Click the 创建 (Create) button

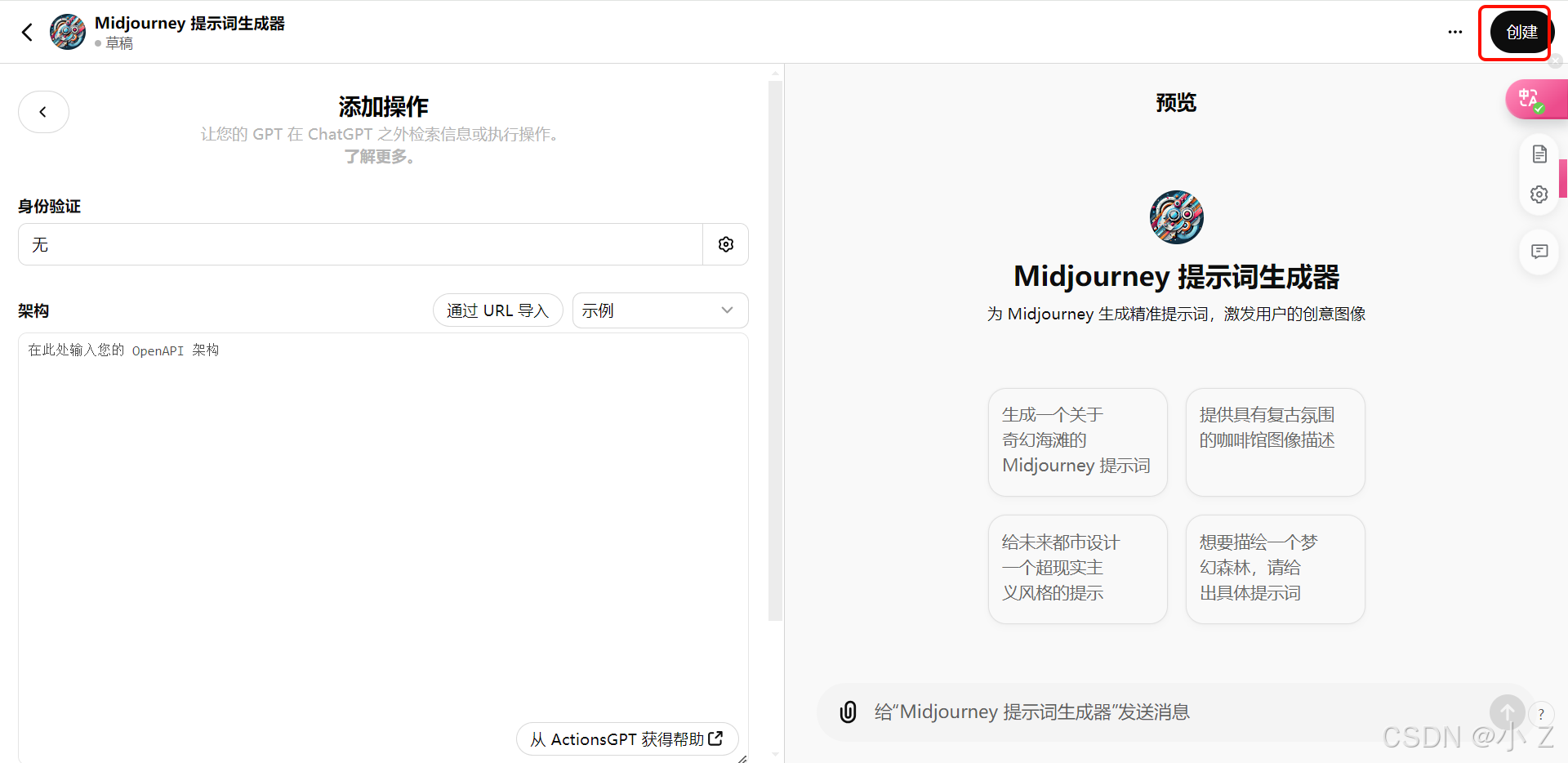(1521, 33)
